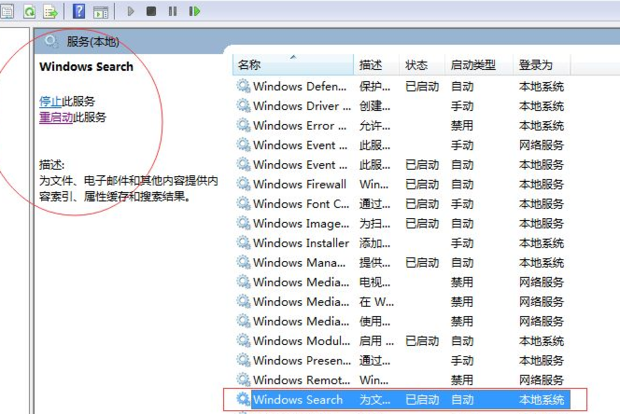Click 停止 link to stop the service
The height and width of the screenshot is (414, 620).
50,101
